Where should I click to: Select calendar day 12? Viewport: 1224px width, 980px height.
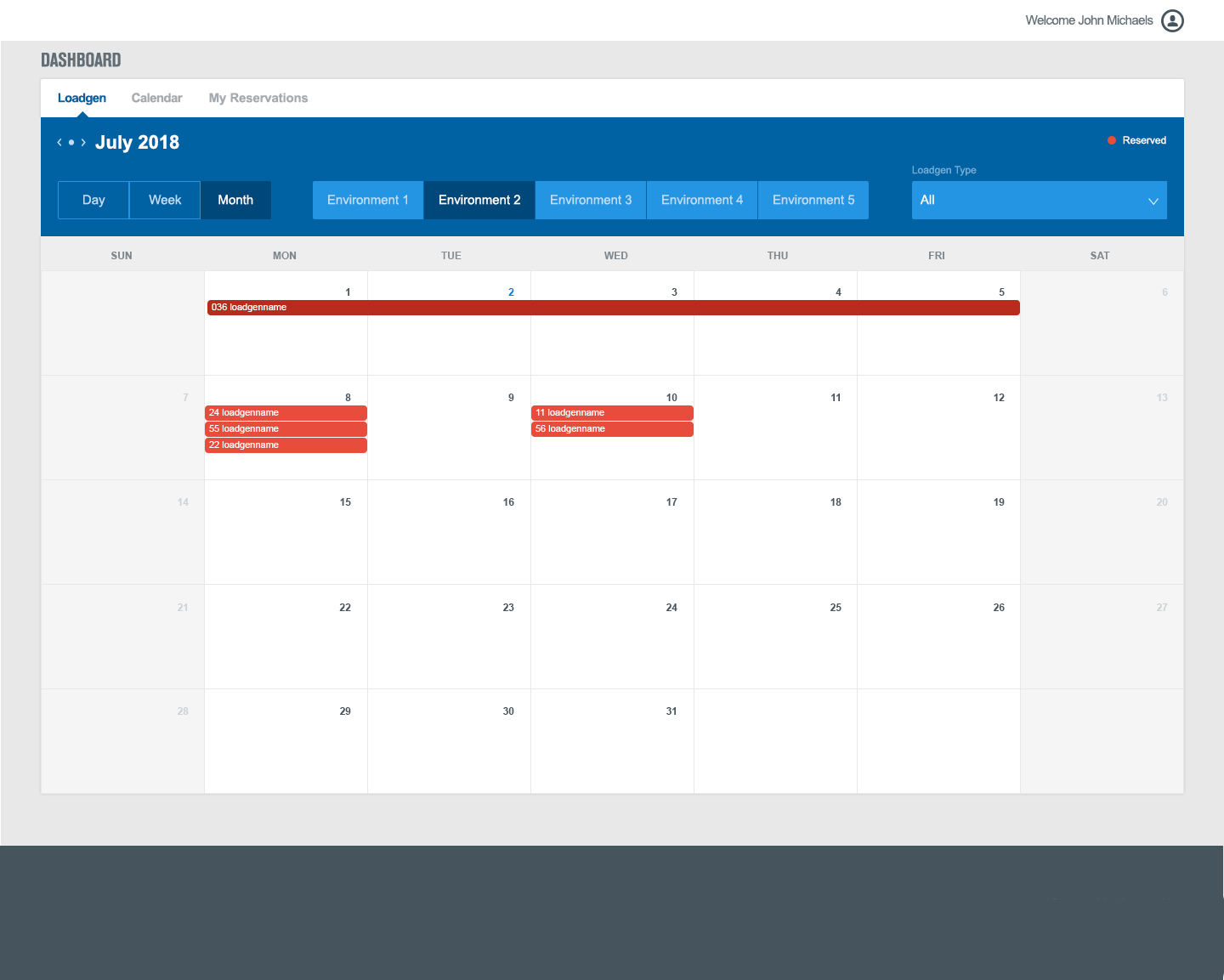tap(999, 398)
